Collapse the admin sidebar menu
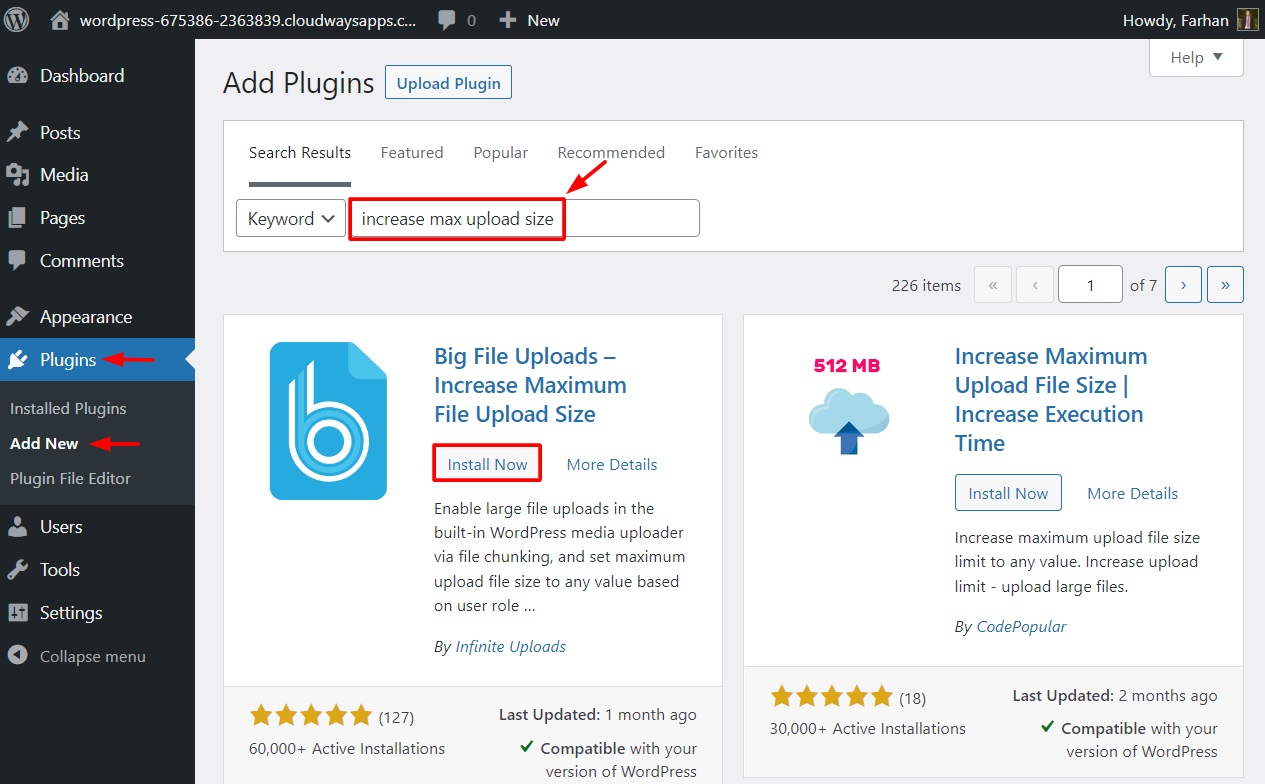1265x784 pixels. [x=92, y=657]
